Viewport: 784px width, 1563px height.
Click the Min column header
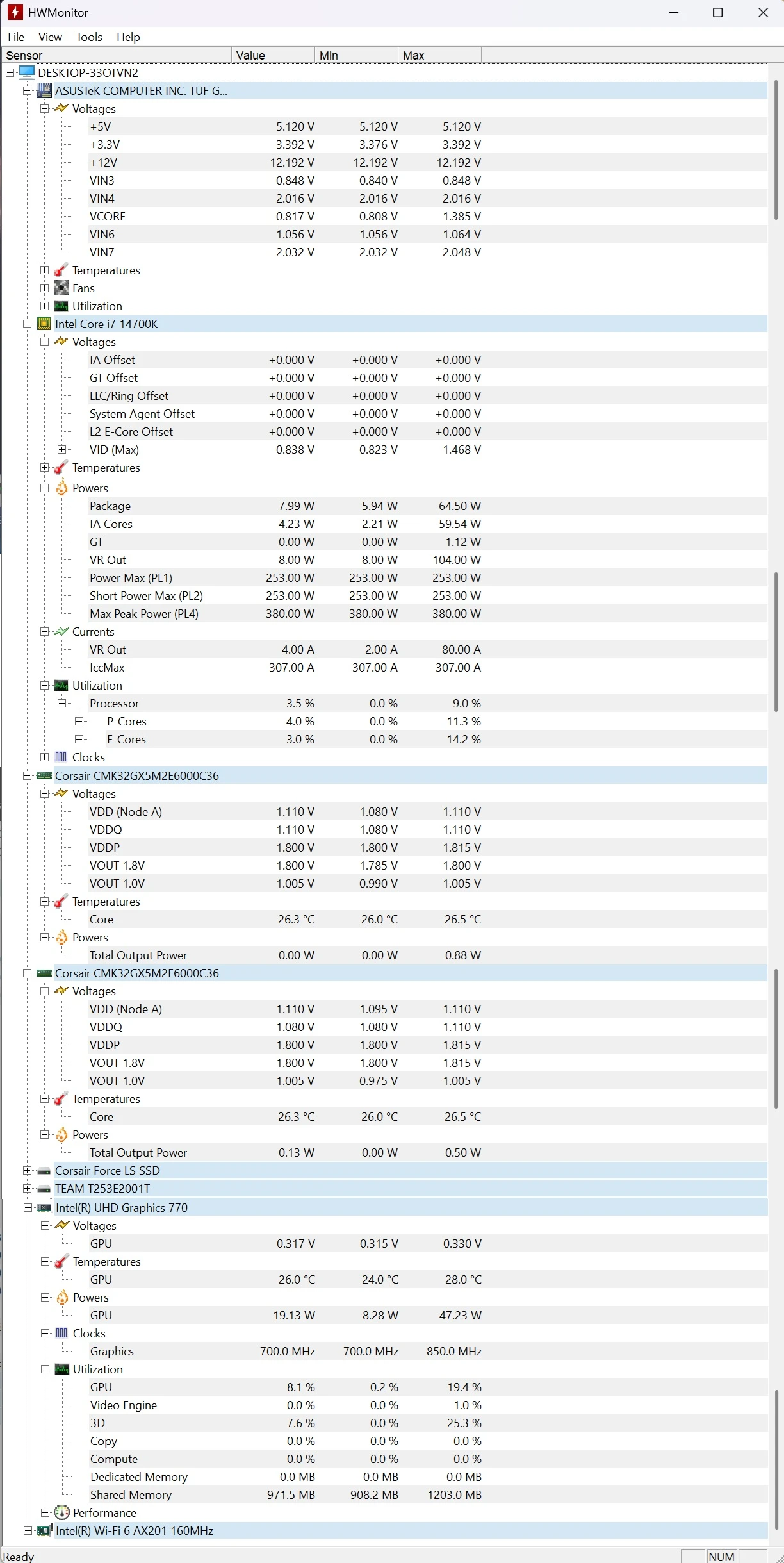[357, 55]
